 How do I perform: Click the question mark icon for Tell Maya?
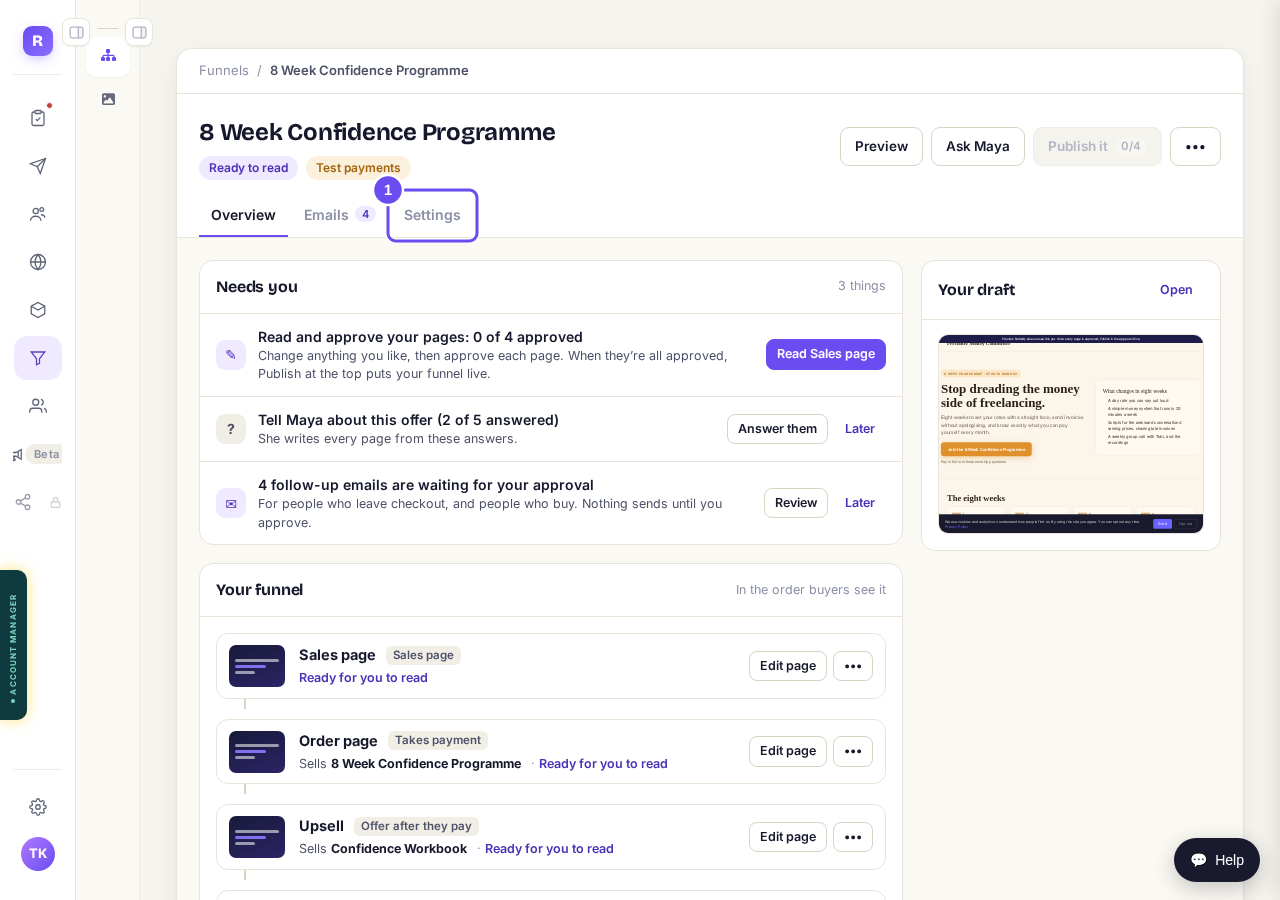231,429
